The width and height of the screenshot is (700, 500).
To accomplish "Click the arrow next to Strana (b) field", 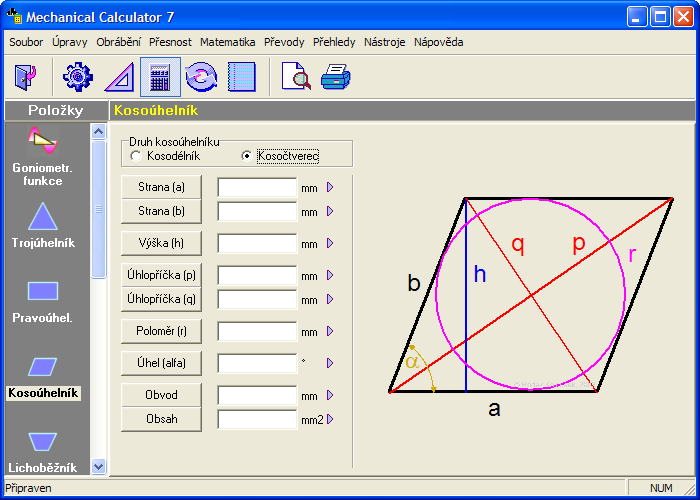I will coord(330,211).
